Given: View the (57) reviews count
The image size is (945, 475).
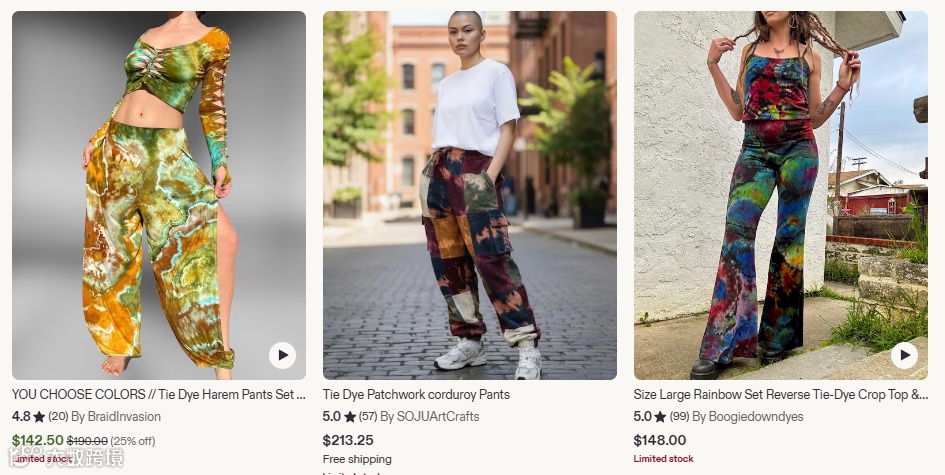Looking at the screenshot, I should coord(368,417).
